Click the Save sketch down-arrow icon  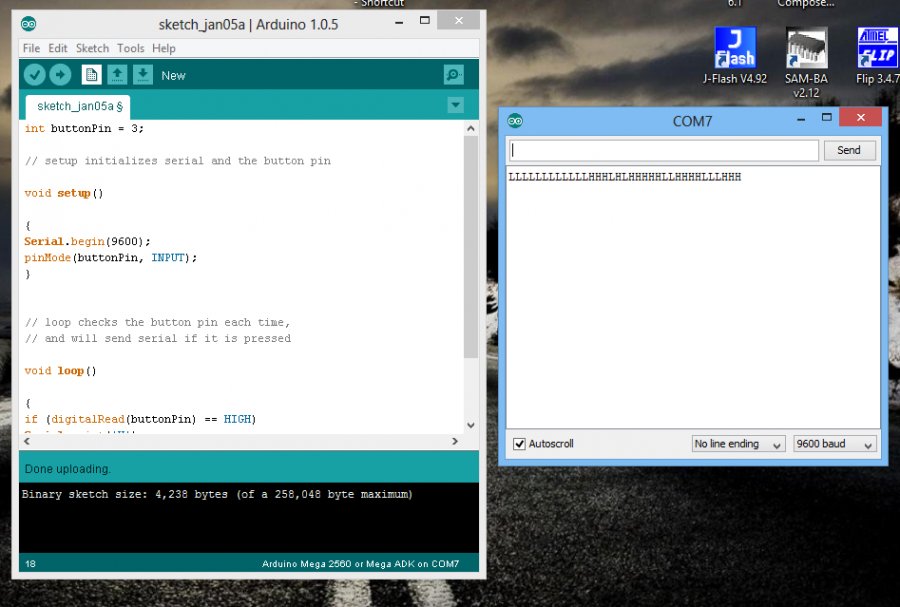point(143,75)
